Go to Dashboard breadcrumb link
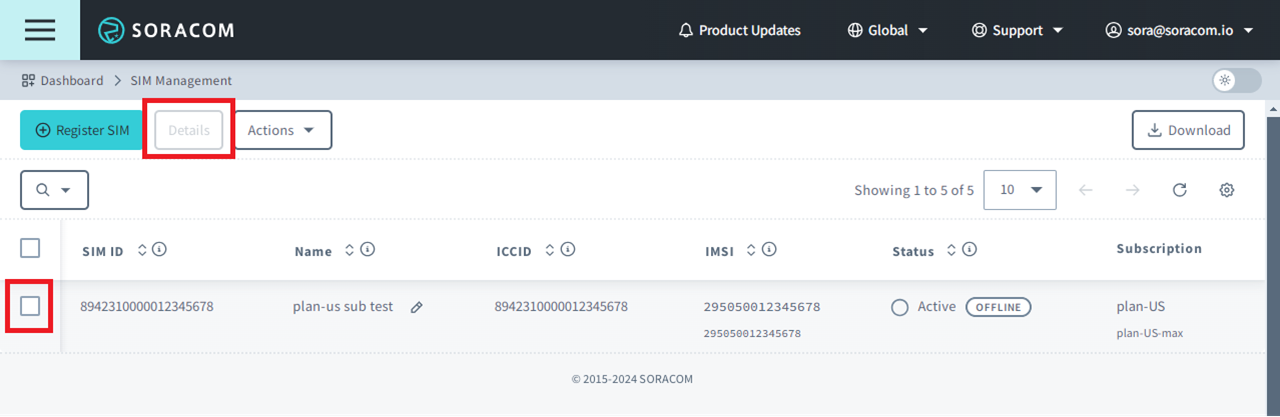This screenshot has height=417, width=1280. coord(71,80)
